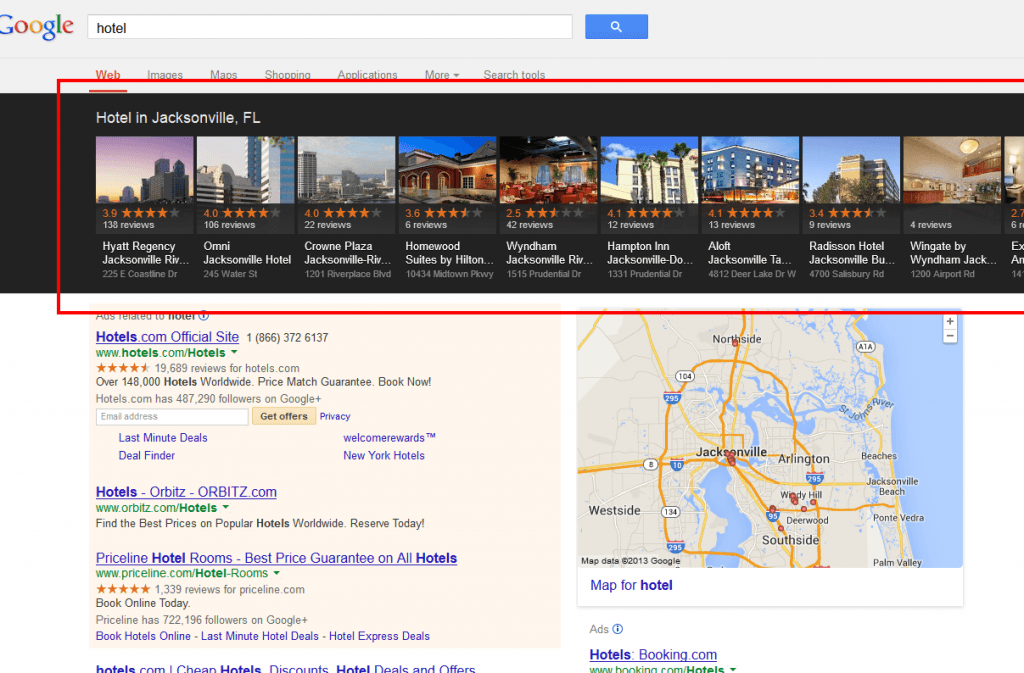Viewport: 1024px width, 673px height.
Task: Open Priceline Hotel Rooms Best Price Guarantee link
Action: [276, 558]
